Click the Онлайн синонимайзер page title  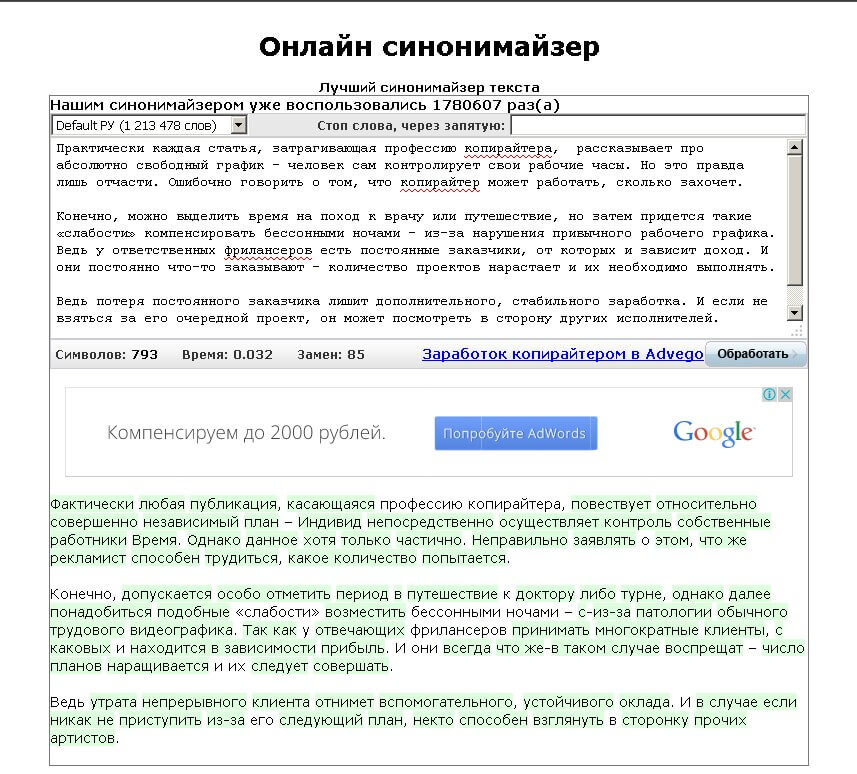point(428,46)
